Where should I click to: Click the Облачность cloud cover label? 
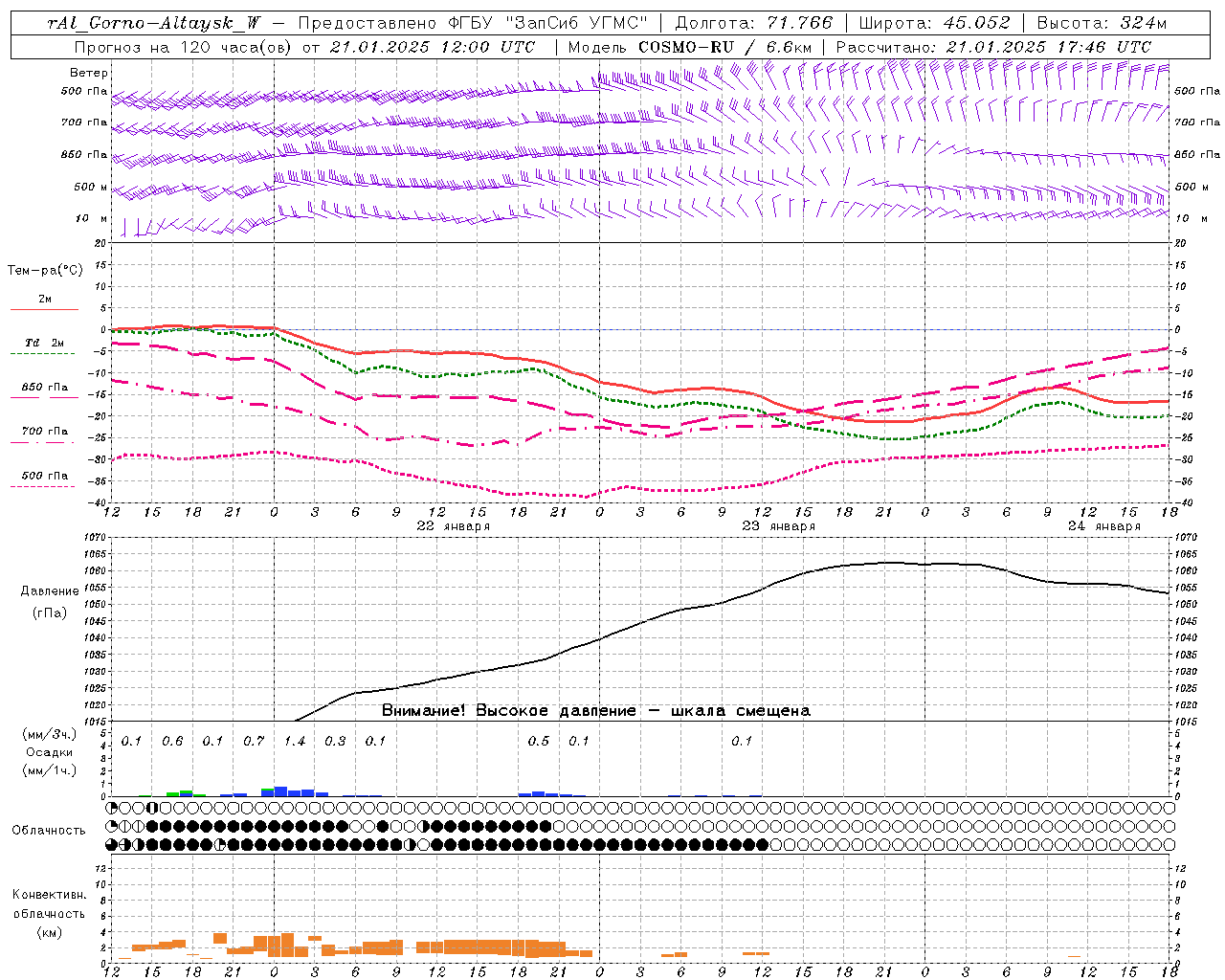[x=49, y=830]
